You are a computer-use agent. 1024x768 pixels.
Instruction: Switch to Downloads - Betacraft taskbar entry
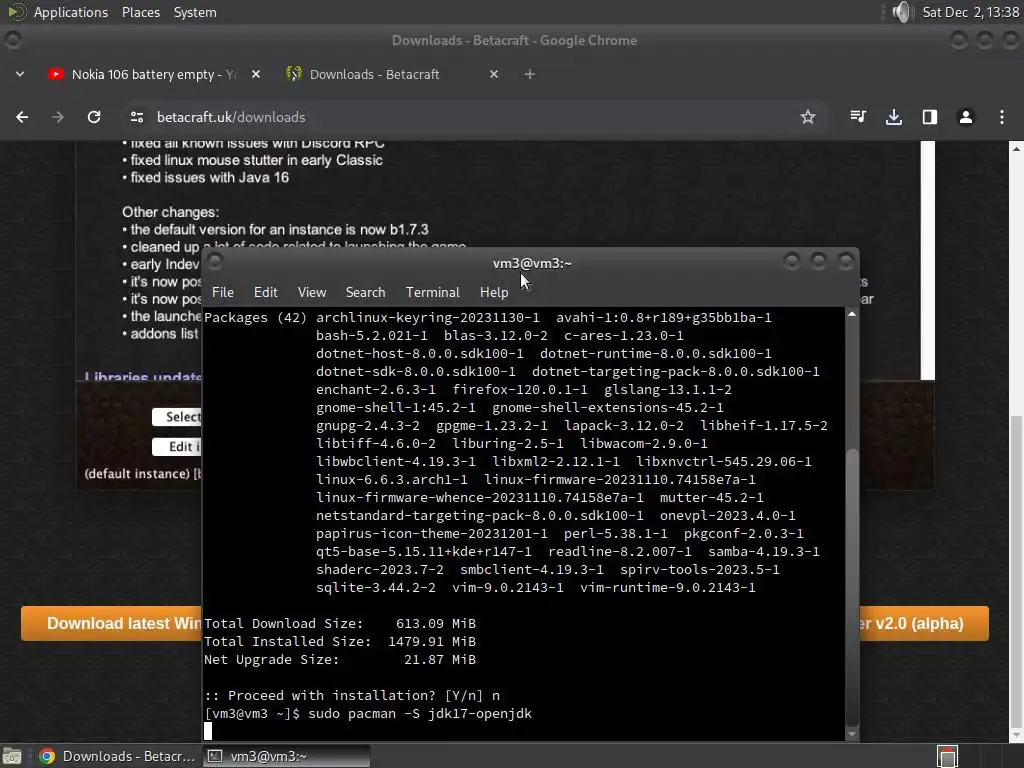pos(118,756)
